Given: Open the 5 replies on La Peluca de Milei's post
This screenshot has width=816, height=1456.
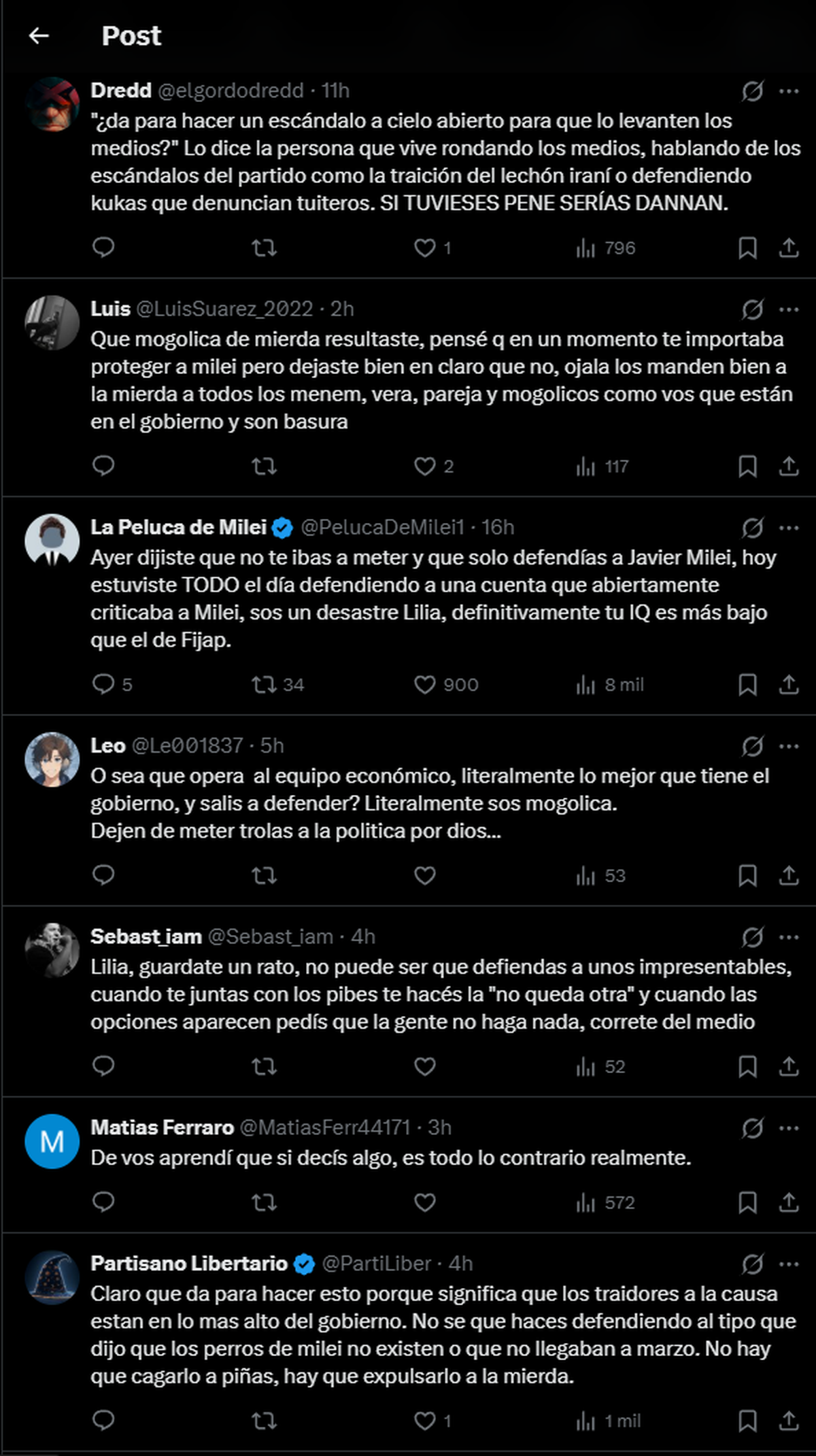Looking at the screenshot, I should click(112, 684).
